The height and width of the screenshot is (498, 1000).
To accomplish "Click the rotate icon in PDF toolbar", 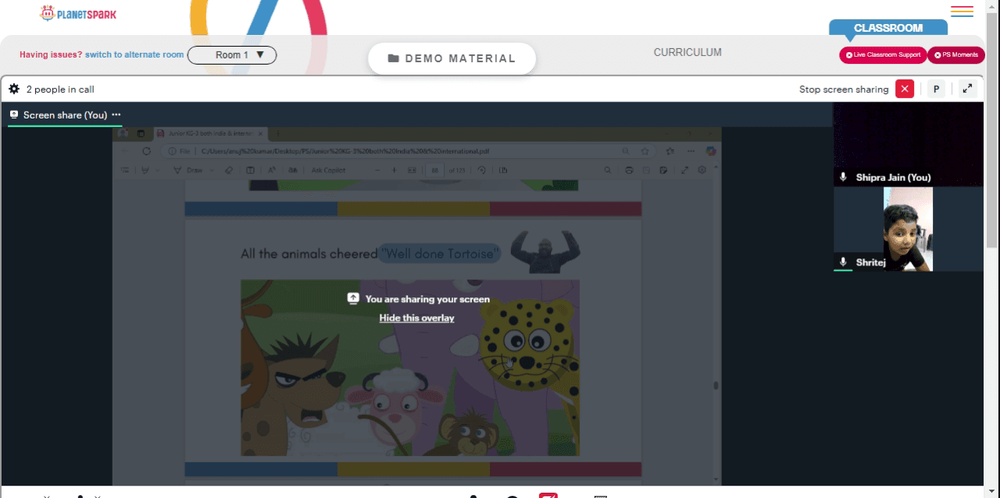I will point(482,170).
